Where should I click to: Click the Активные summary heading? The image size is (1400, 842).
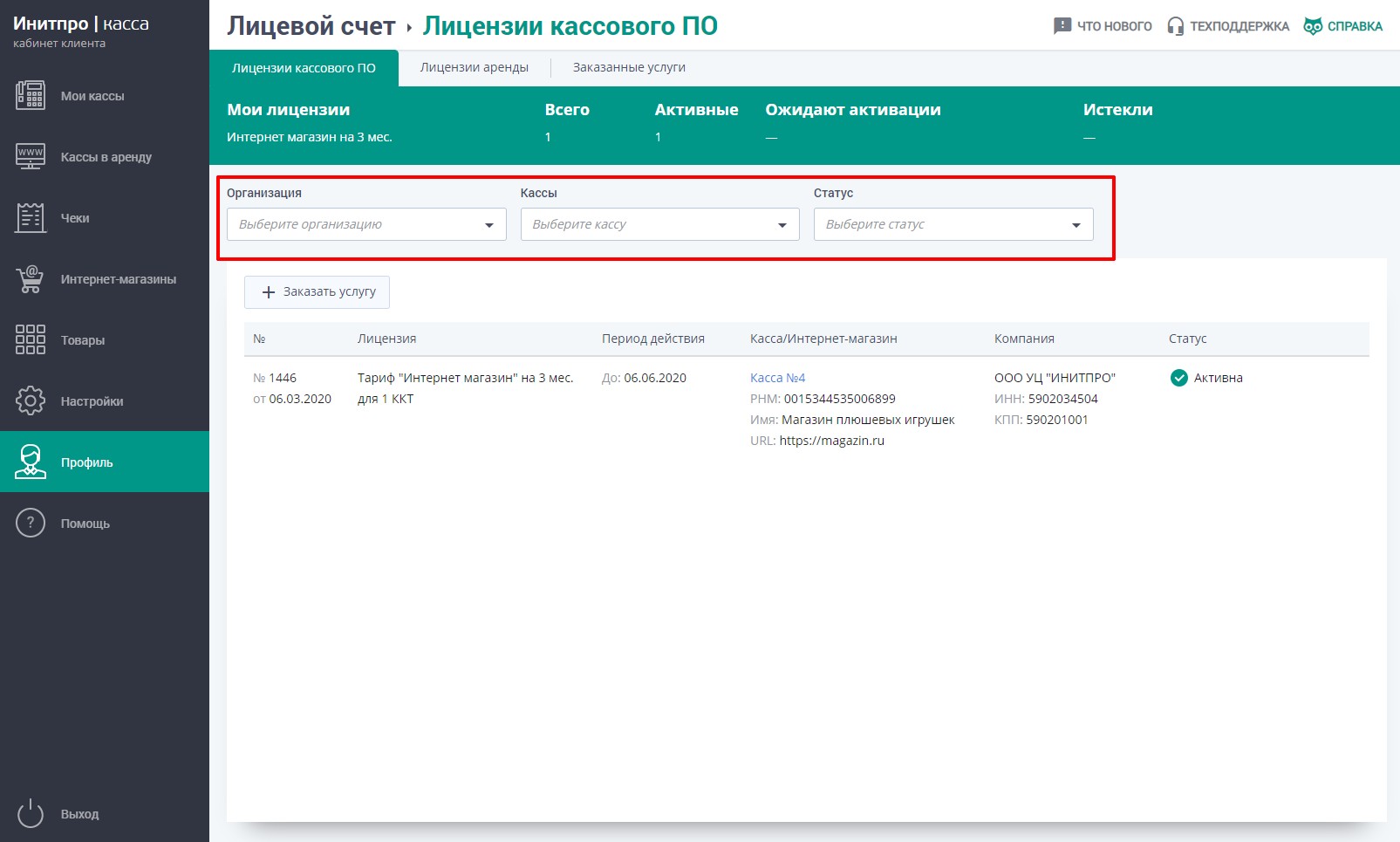coord(696,110)
